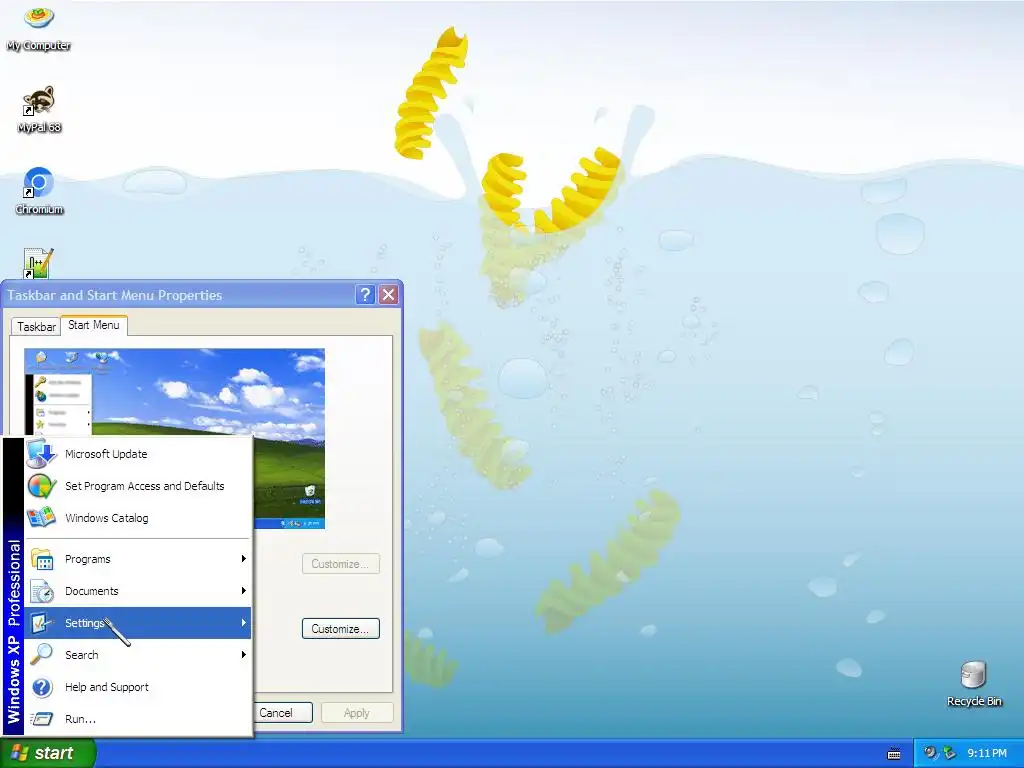Click the Cancel button in the dialog
The width and height of the screenshot is (1024, 768).
(x=282, y=712)
